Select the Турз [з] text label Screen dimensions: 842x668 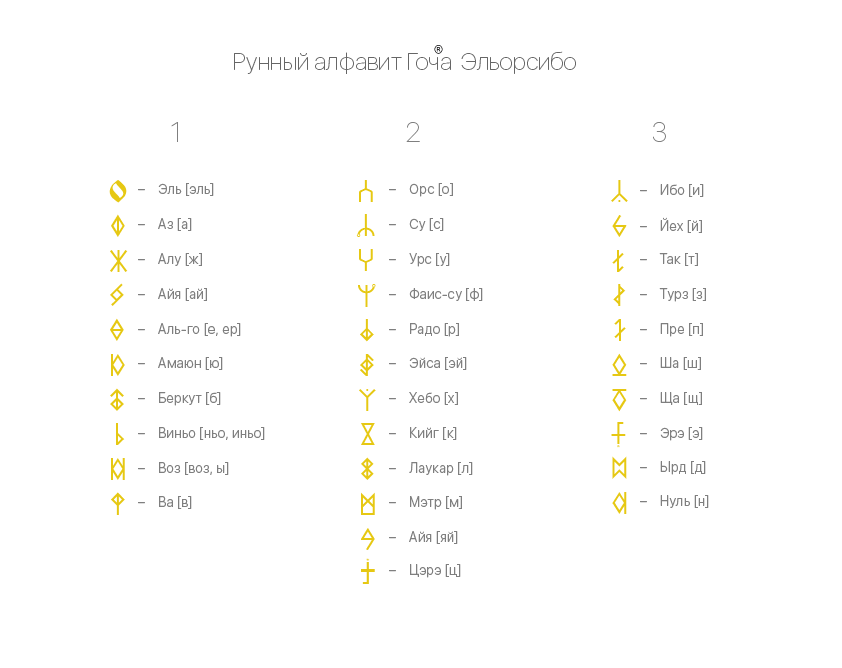coord(683,294)
